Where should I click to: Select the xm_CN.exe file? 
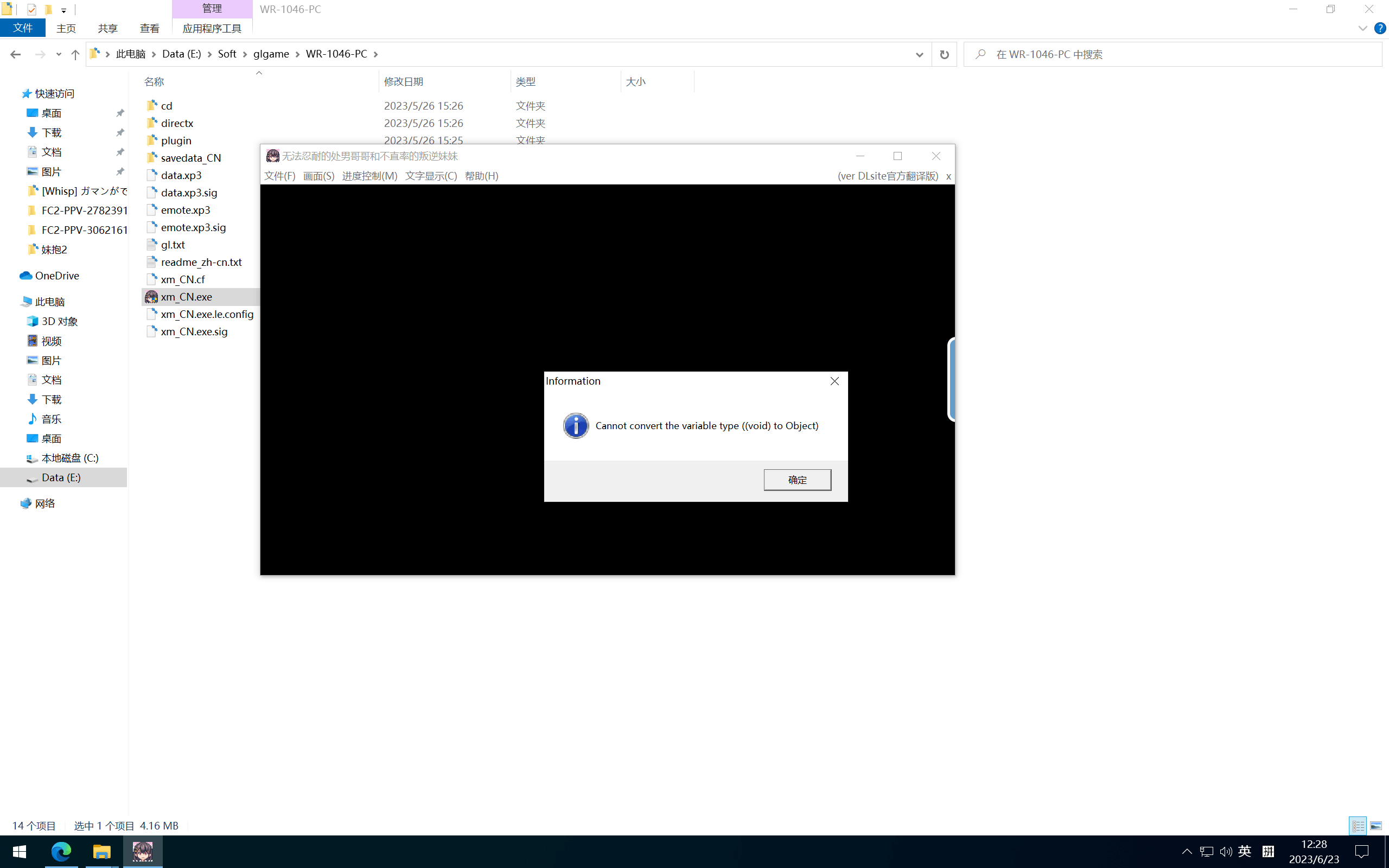pos(187,297)
